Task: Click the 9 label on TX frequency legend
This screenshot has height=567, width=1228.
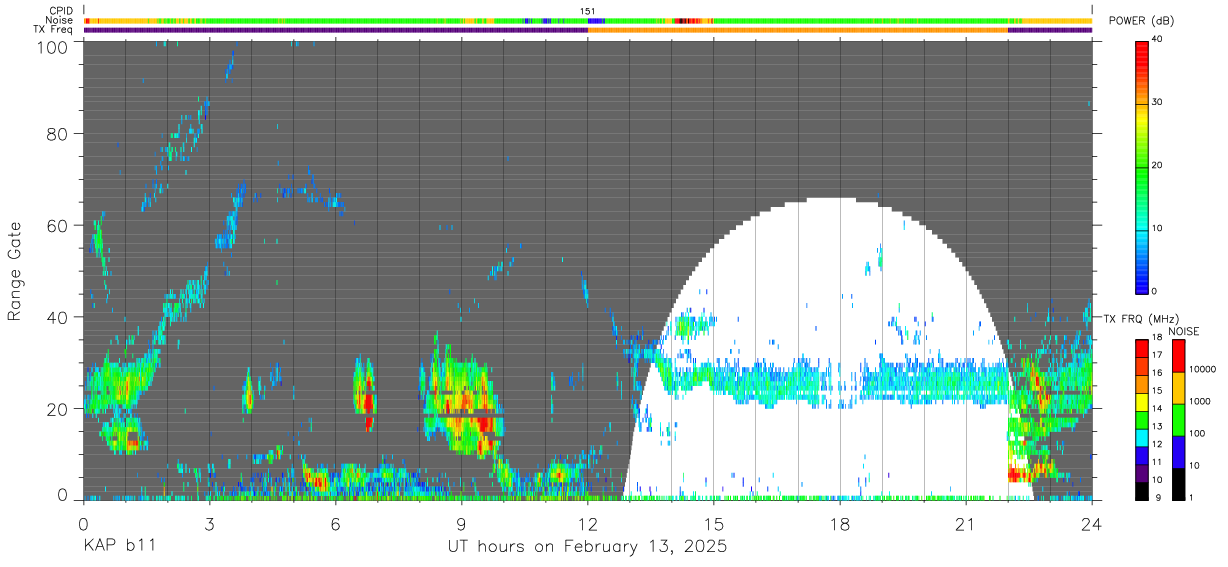Action: pos(1158,498)
